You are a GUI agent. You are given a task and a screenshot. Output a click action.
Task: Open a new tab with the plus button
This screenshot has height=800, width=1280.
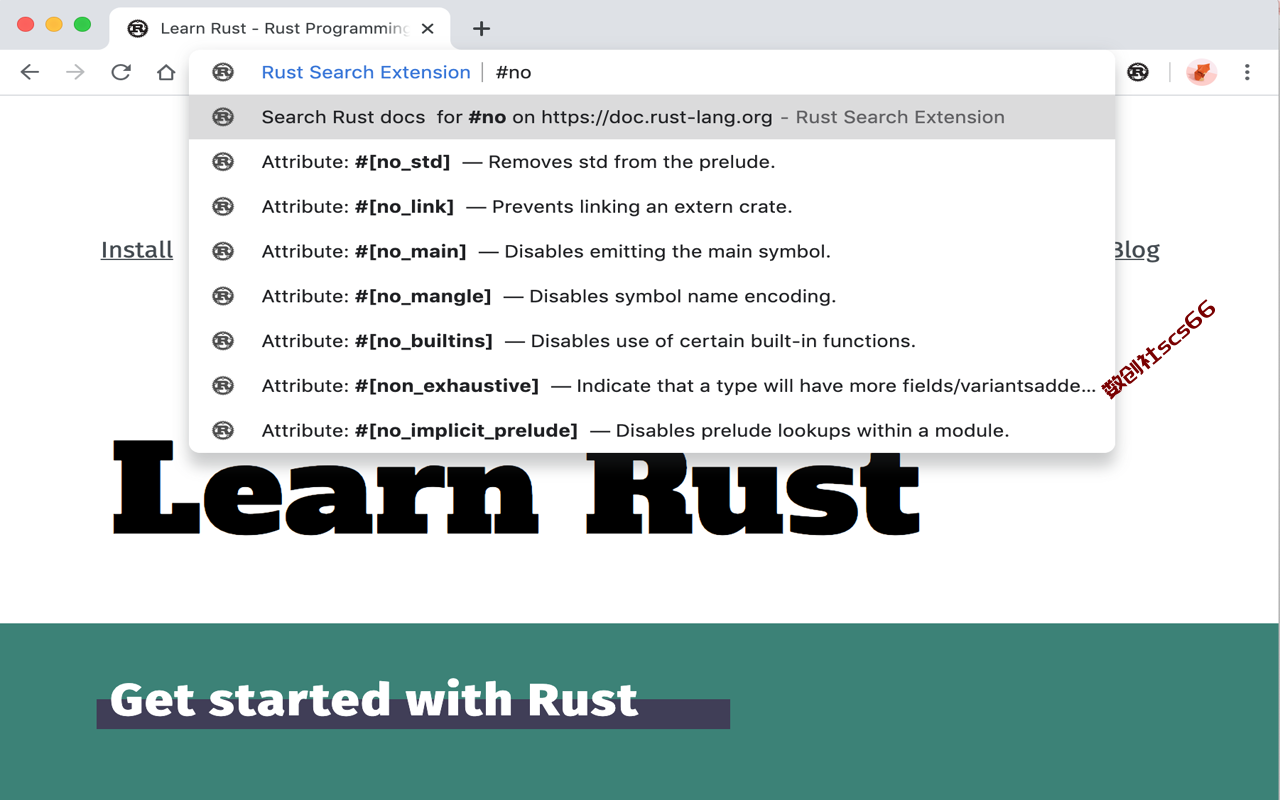point(481,29)
